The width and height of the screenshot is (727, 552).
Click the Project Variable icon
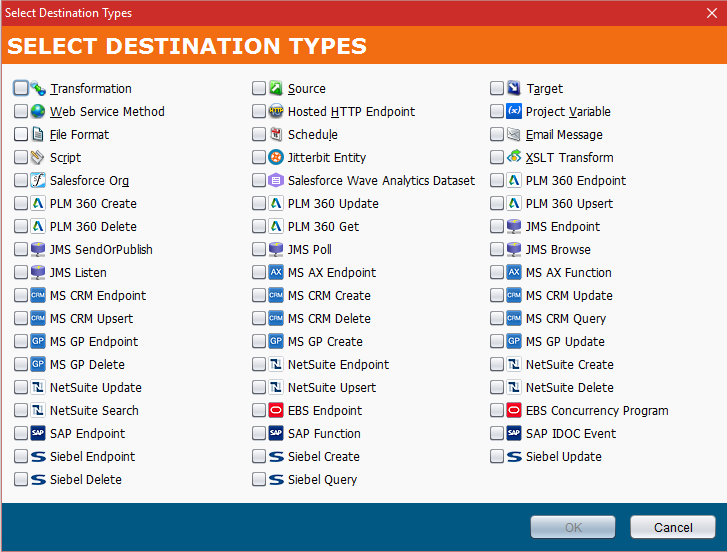coord(514,112)
